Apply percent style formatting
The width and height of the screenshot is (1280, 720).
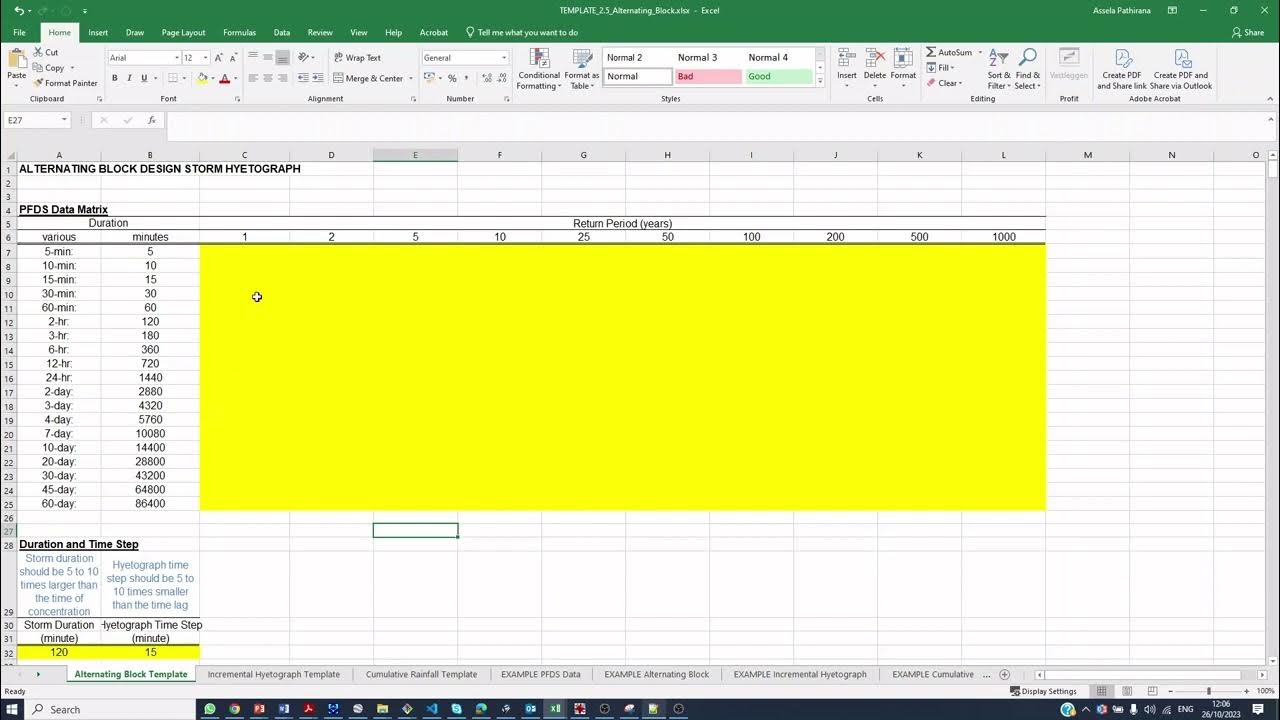(452, 78)
